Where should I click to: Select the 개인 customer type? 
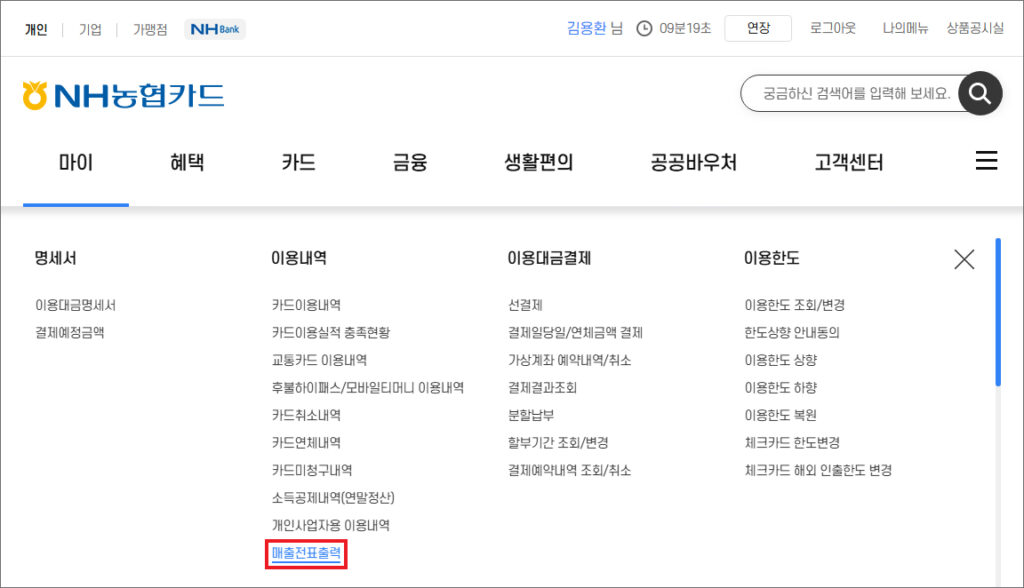click(x=37, y=29)
